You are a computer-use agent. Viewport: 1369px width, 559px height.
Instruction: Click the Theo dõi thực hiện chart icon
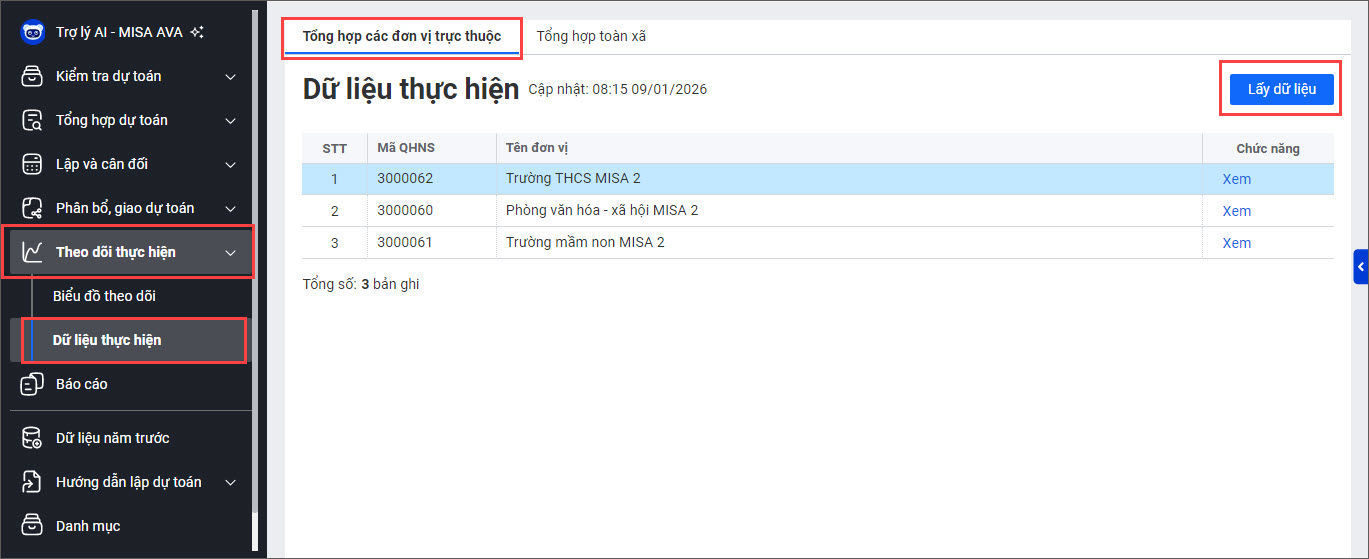[x=33, y=252]
